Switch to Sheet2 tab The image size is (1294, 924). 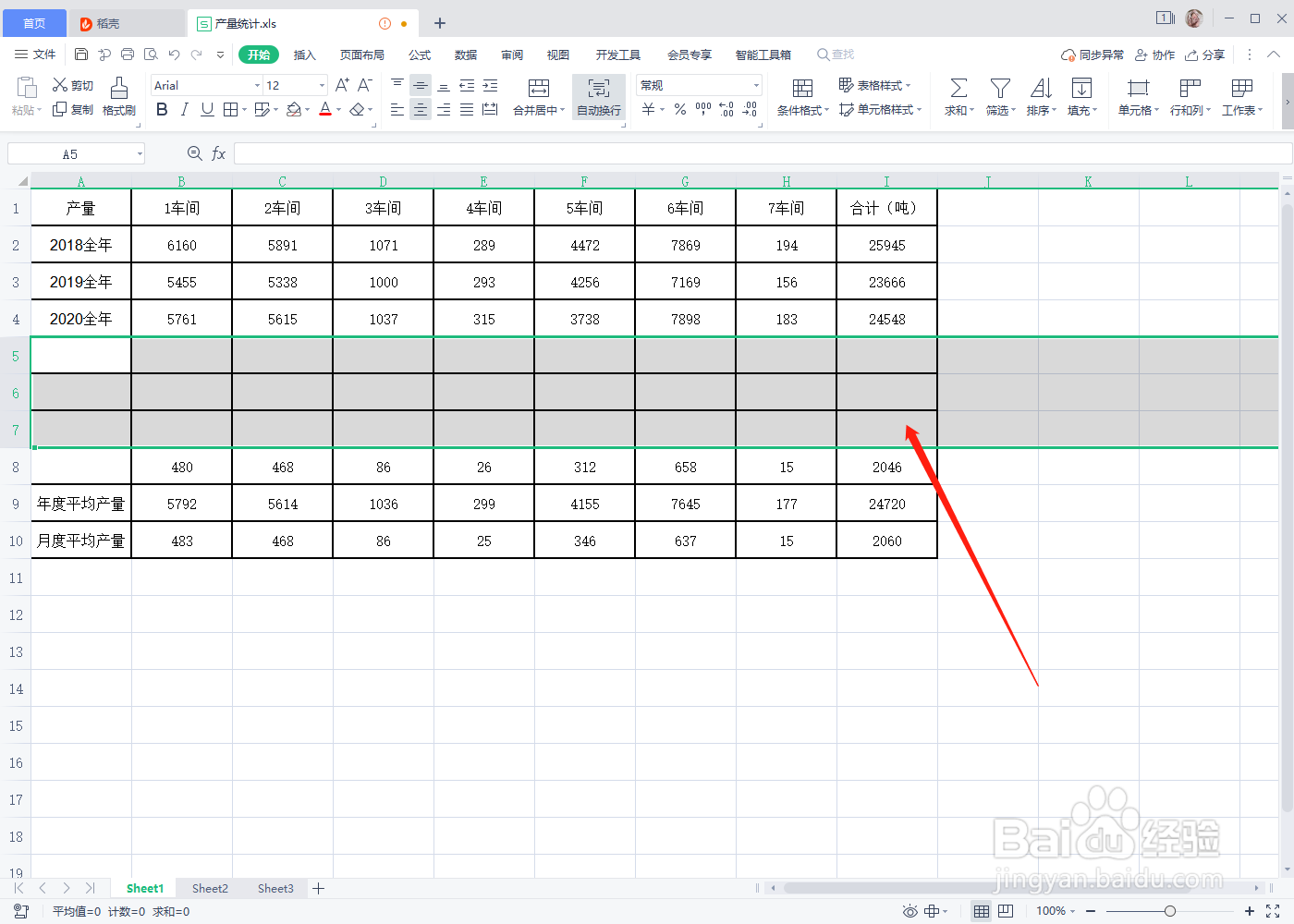tap(210, 888)
